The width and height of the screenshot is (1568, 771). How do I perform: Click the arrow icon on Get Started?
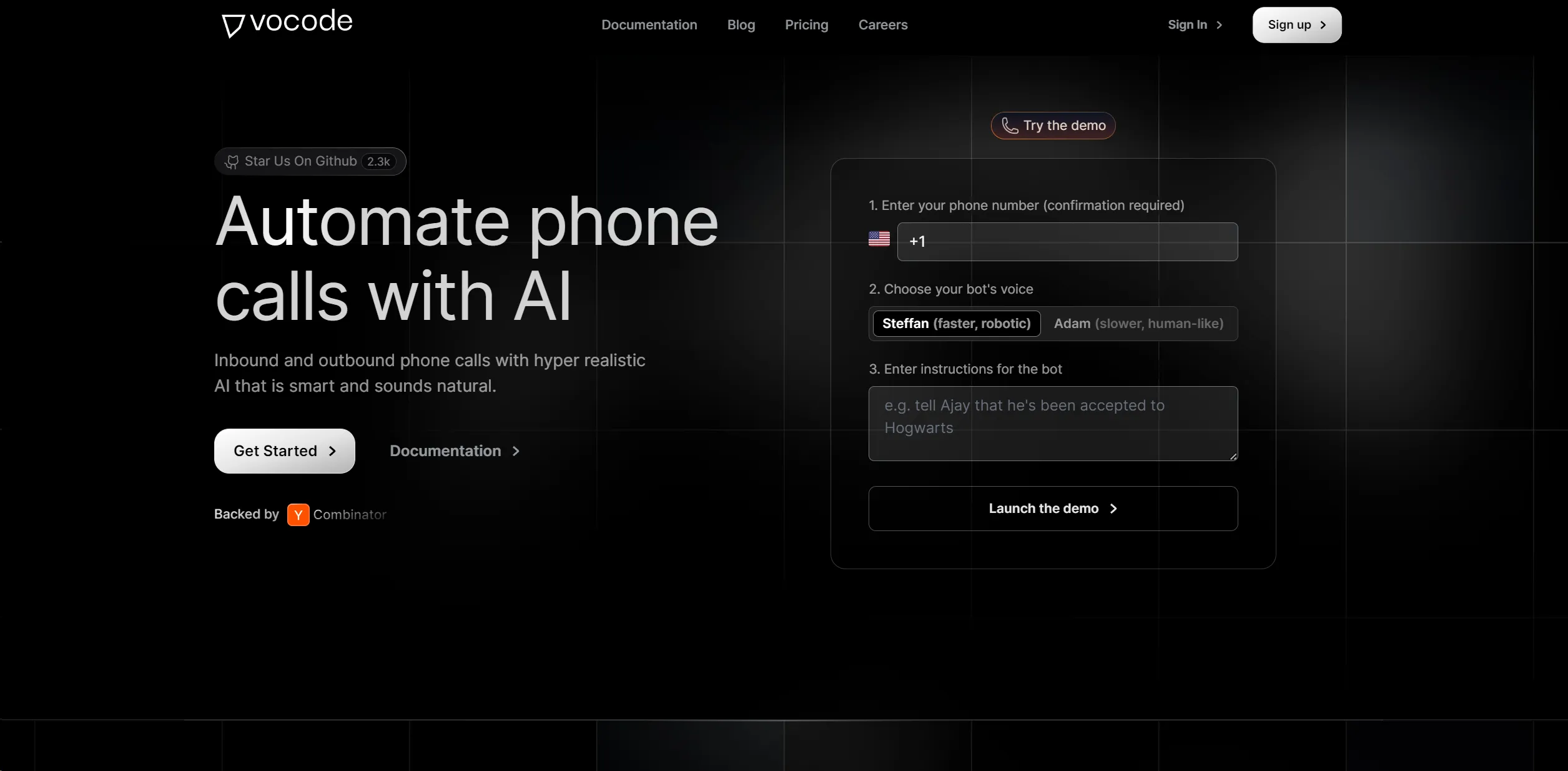(x=332, y=451)
